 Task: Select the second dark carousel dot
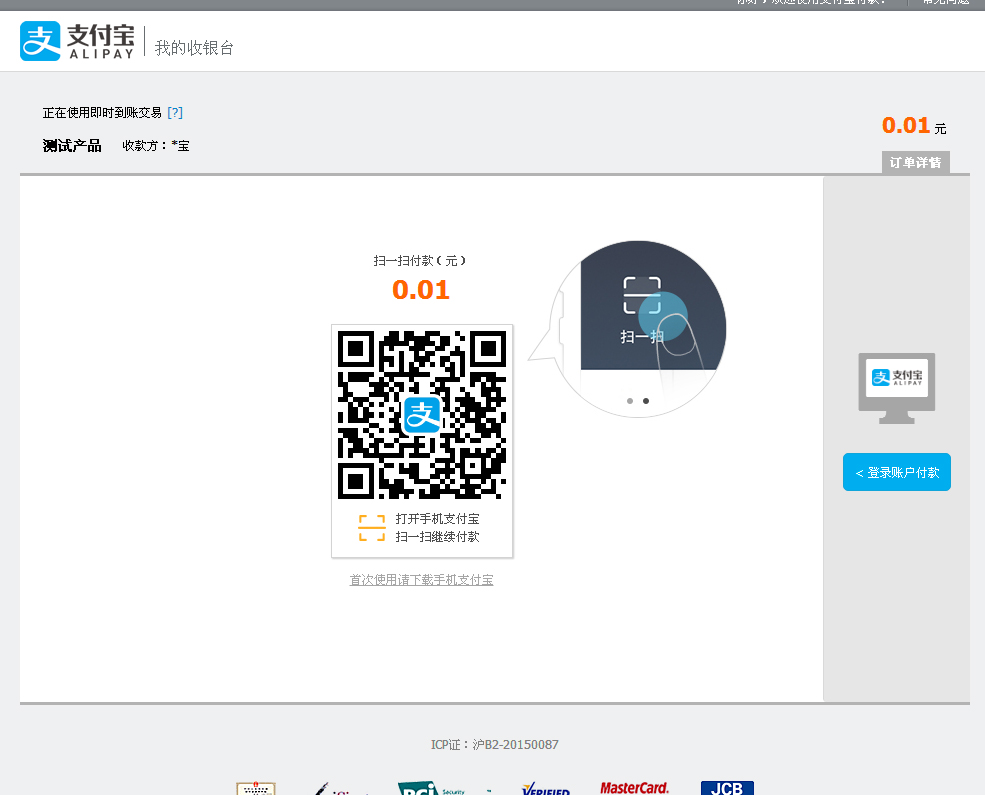(646, 401)
